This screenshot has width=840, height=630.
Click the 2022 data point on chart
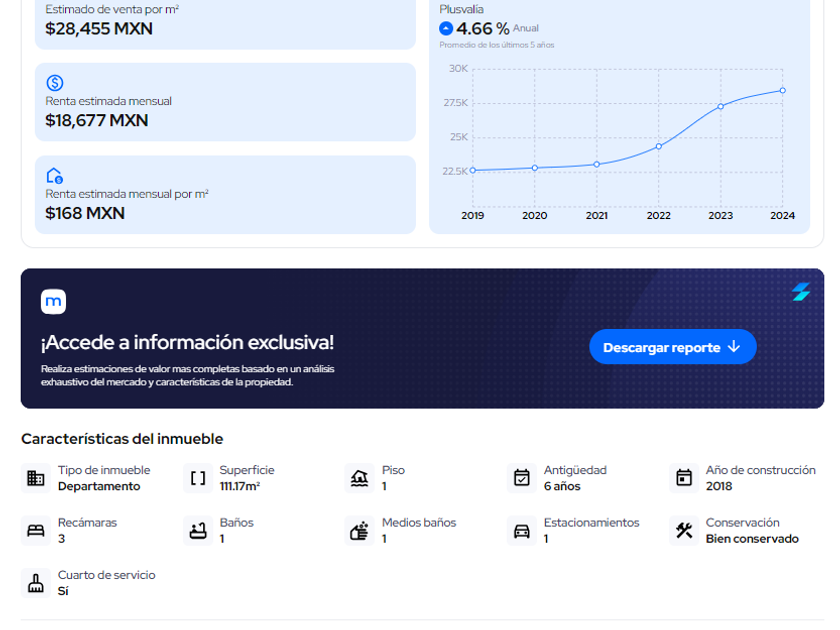658,146
